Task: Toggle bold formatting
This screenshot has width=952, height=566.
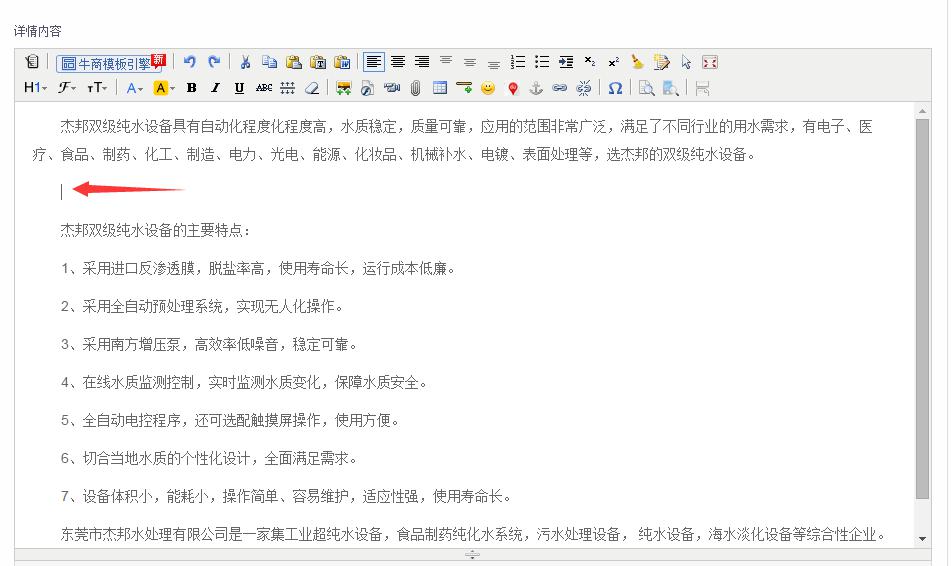Action: coord(191,88)
